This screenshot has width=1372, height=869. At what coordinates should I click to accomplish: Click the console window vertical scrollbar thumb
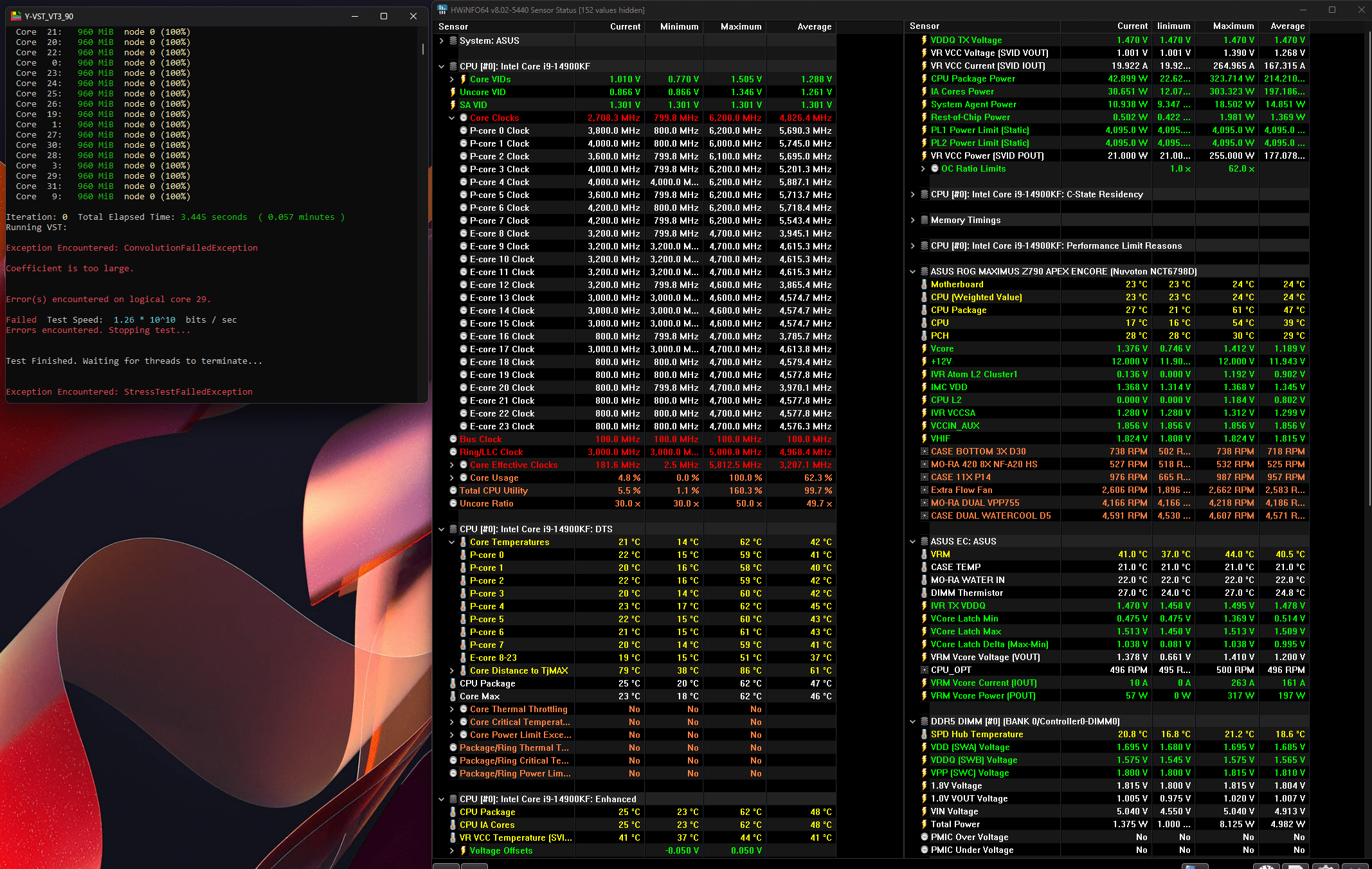422,49
